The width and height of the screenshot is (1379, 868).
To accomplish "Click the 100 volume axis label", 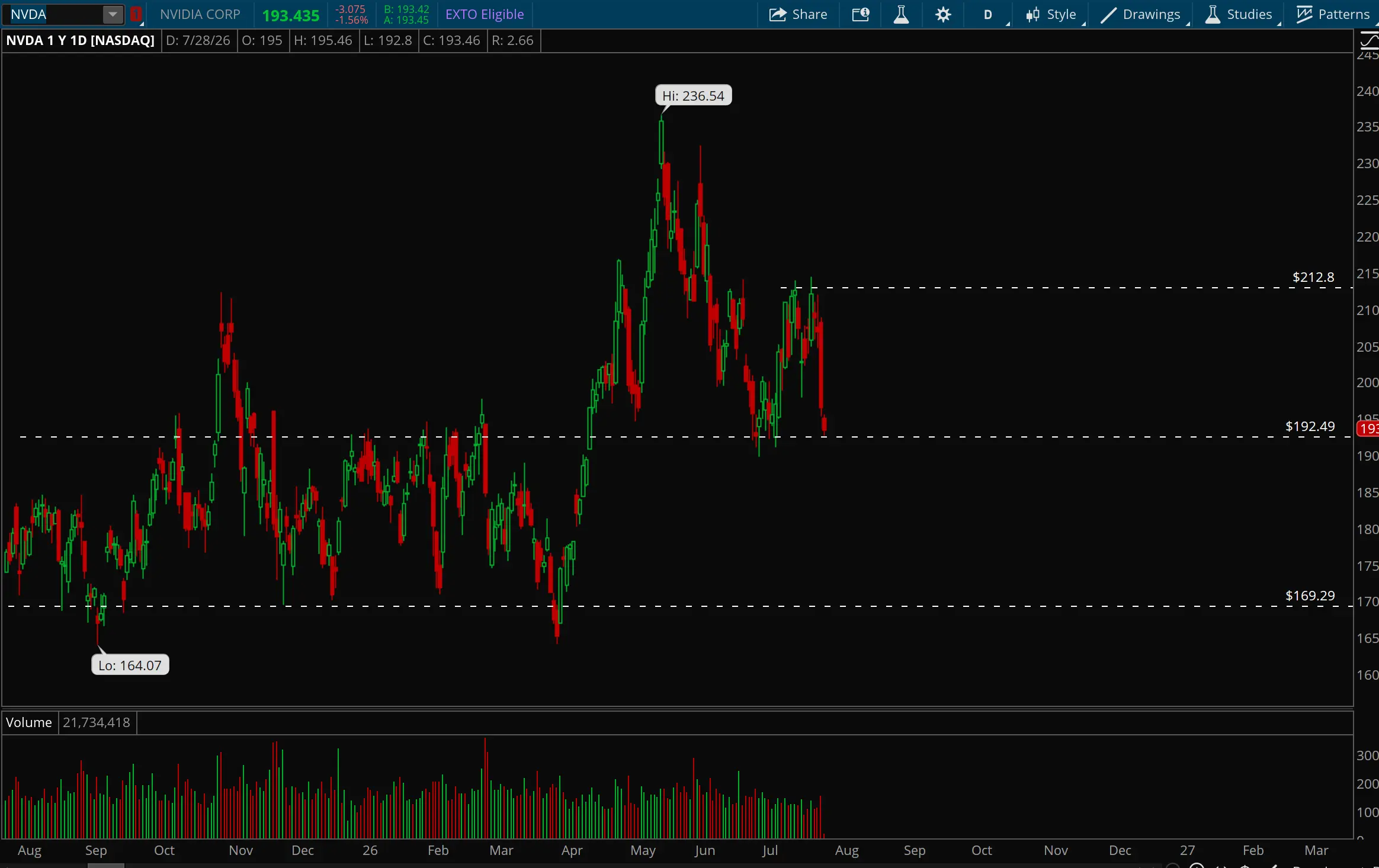I will point(1367,812).
